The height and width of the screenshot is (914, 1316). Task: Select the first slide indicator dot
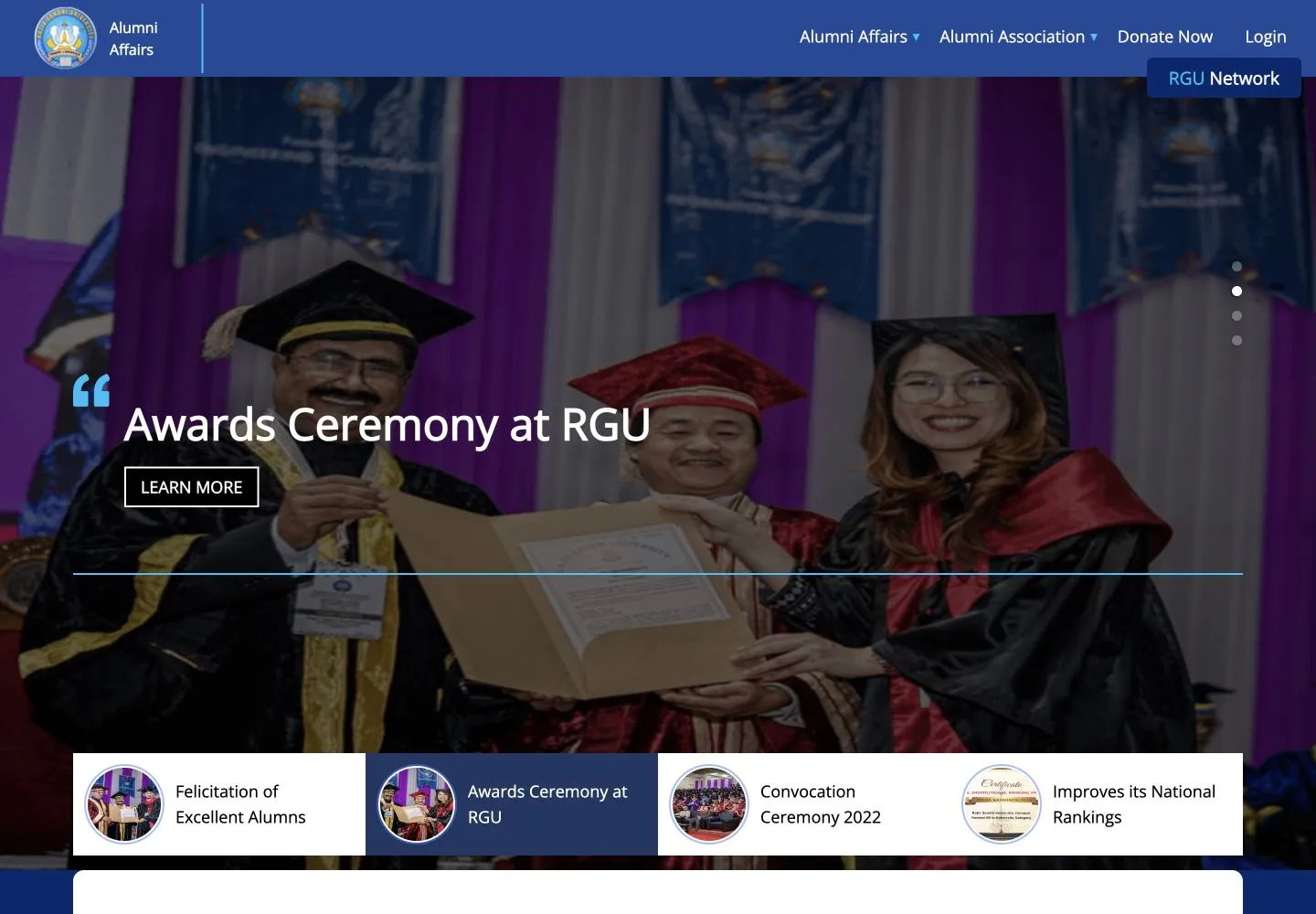coord(1236,267)
